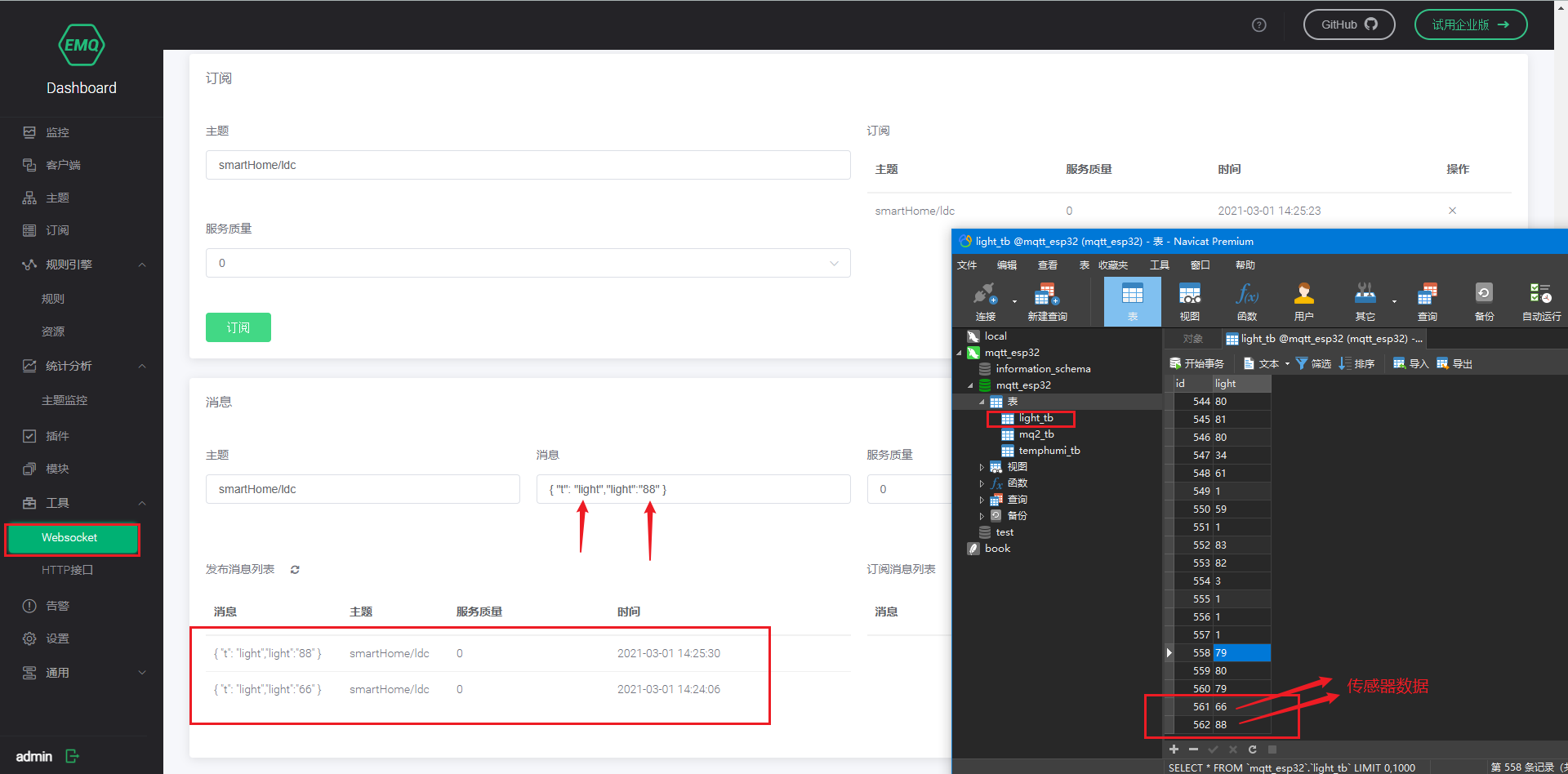Click the Navicat 其它 toolbar icon

coord(1365,301)
